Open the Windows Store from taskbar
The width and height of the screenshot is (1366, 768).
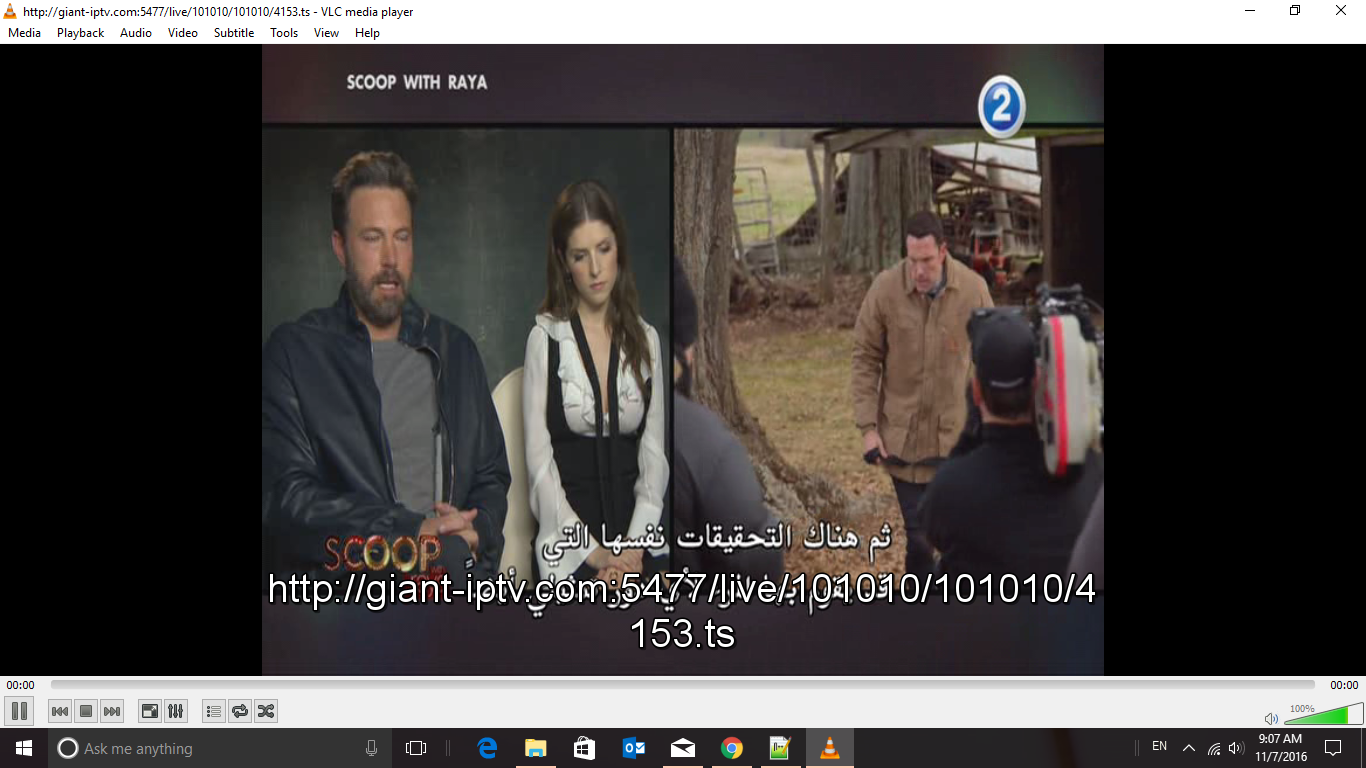pyautogui.click(x=585, y=748)
